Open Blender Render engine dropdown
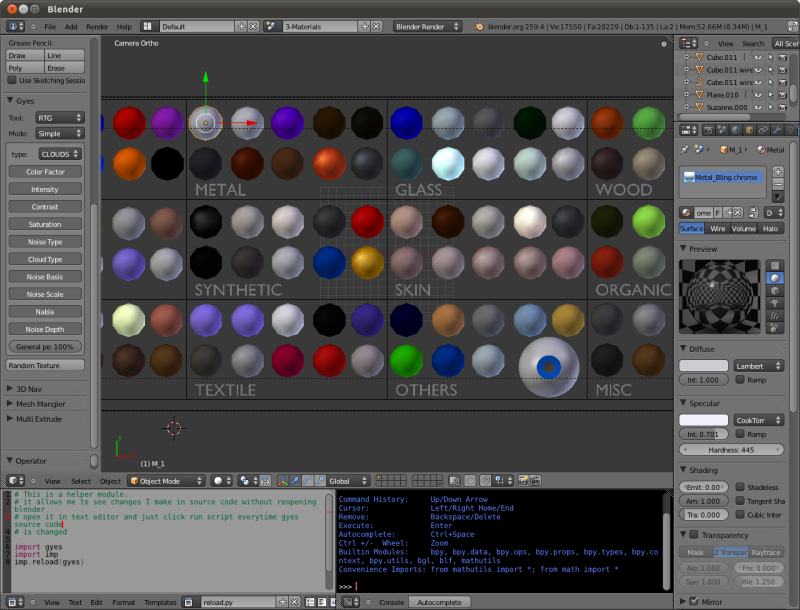Viewport: 800px width, 610px height. pos(428,27)
